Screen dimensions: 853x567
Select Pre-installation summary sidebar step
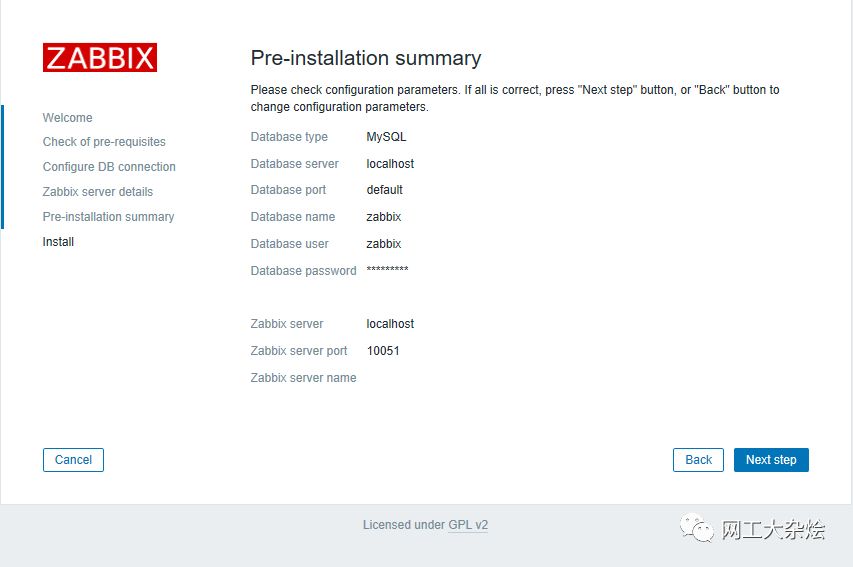point(108,217)
